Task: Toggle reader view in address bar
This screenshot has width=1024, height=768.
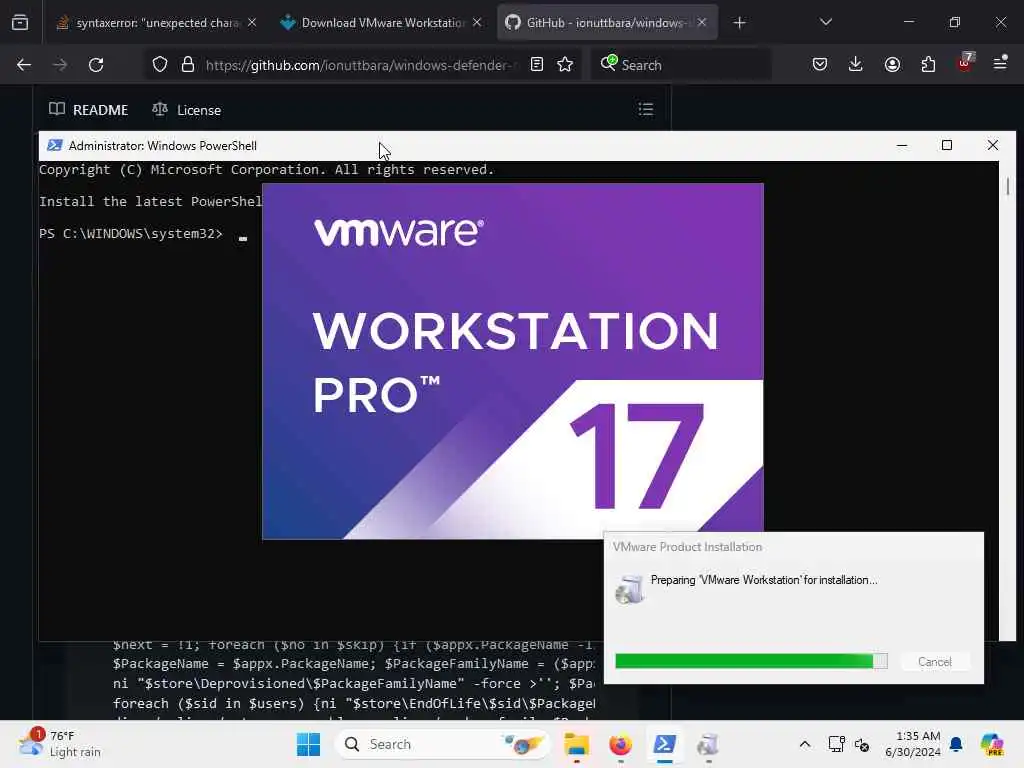Action: (x=537, y=65)
